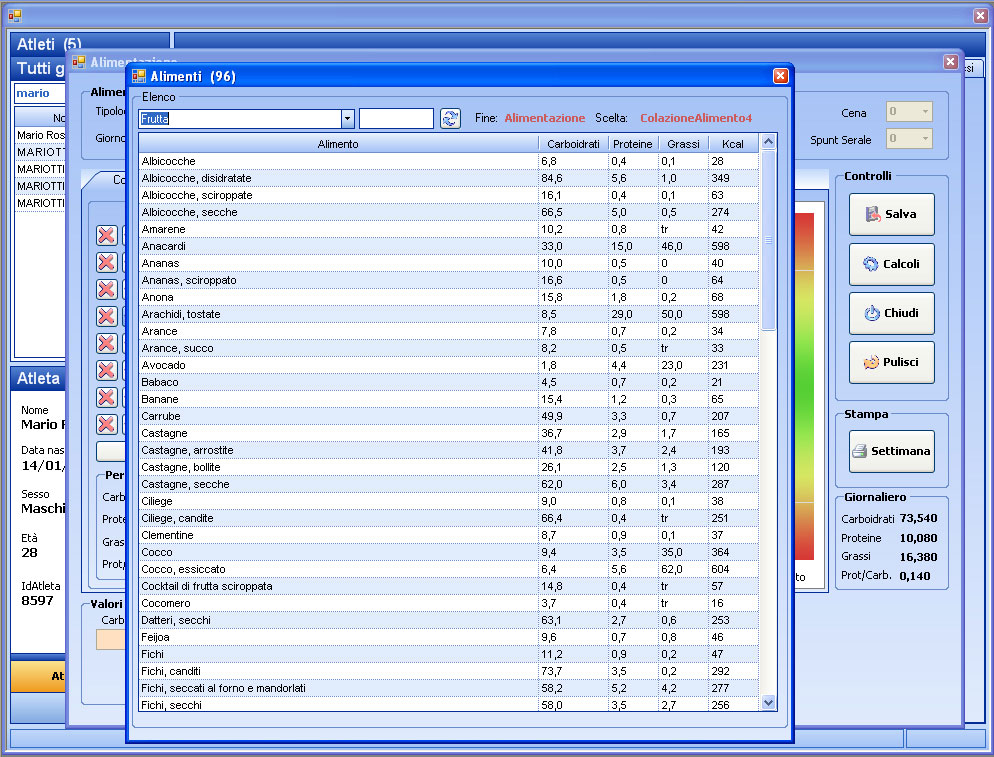Expand the Cena dropdown
The height and width of the screenshot is (757, 994).
924,113
